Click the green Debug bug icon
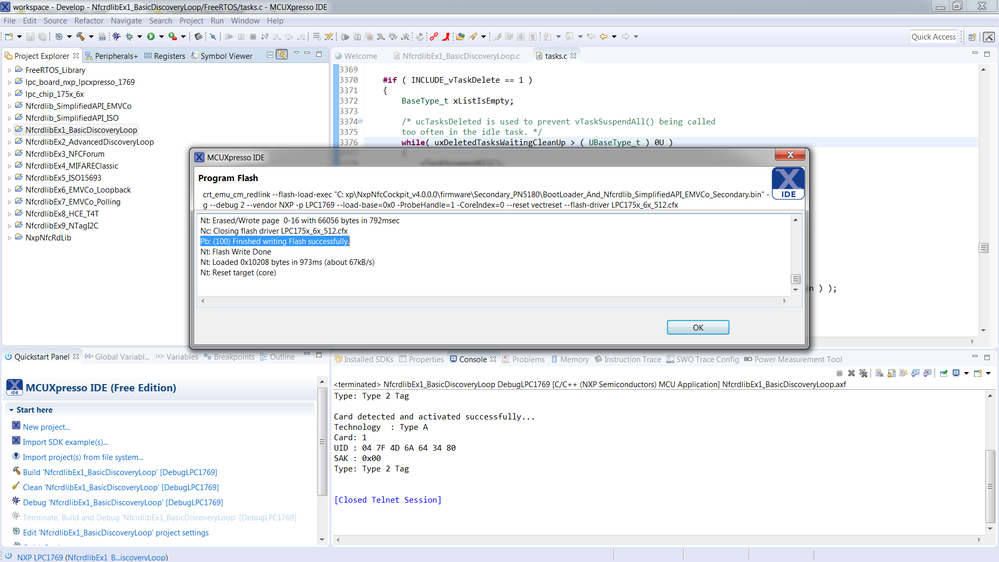 129,37
